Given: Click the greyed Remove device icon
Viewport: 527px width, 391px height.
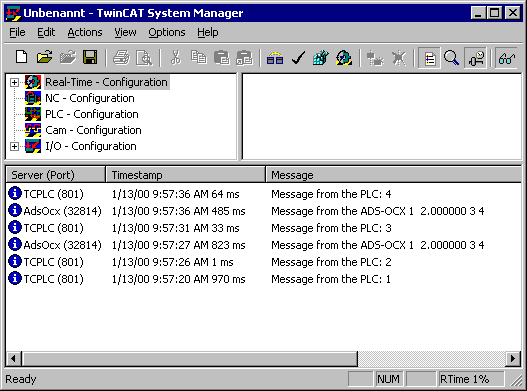Looking at the screenshot, I should click(399, 57).
